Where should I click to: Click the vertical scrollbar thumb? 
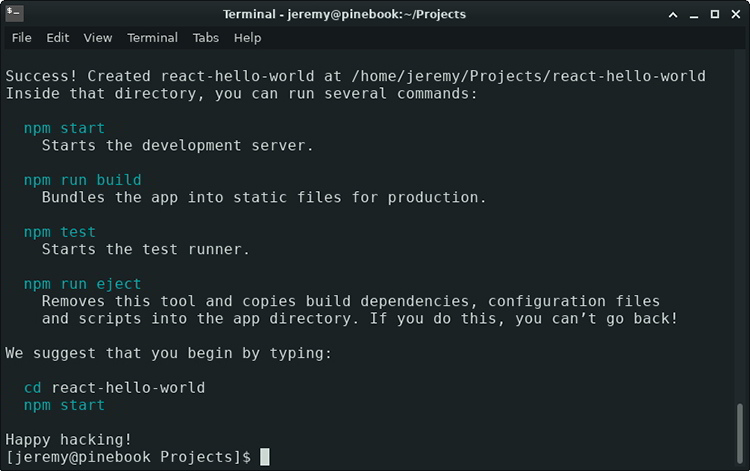coord(740,430)
